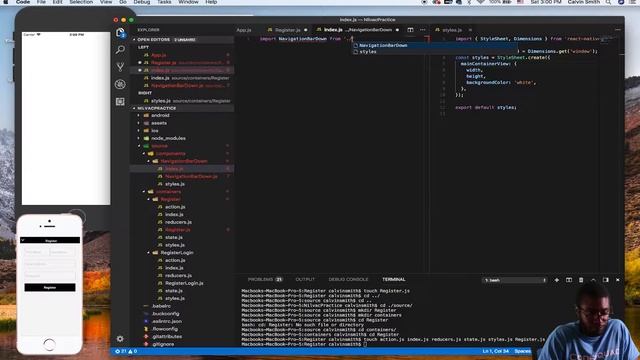
Task: Maximize panel with the up chevron
Action: (x=593, y=280)
